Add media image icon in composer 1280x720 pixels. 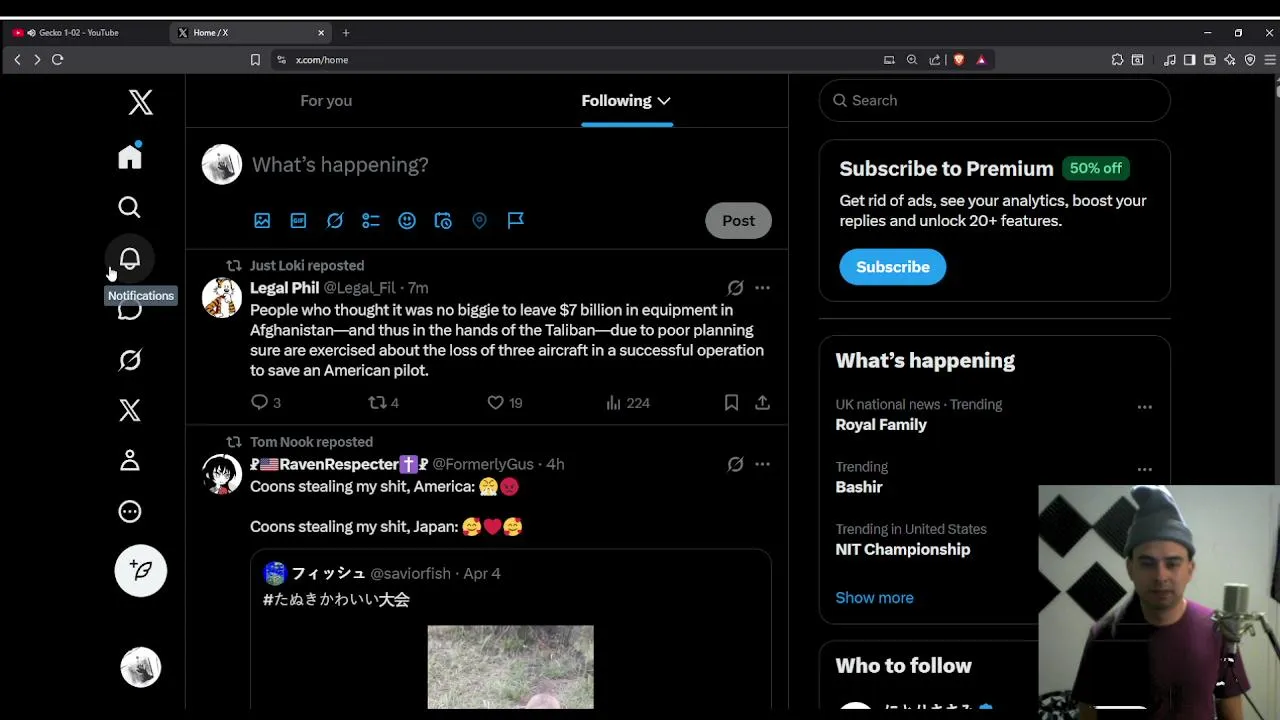click(262, 220)
